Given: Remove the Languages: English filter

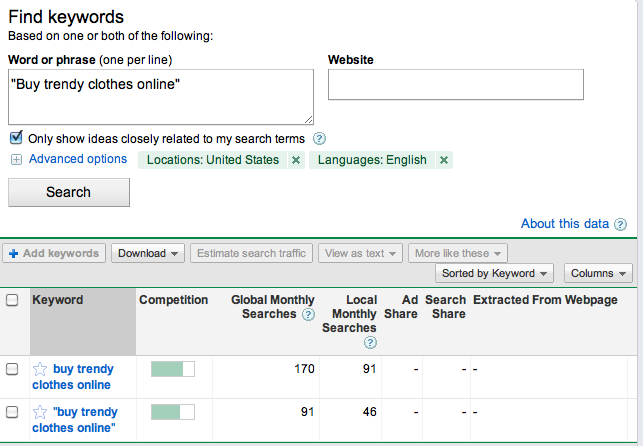Looking at the screenshot, I should point(443,160).
